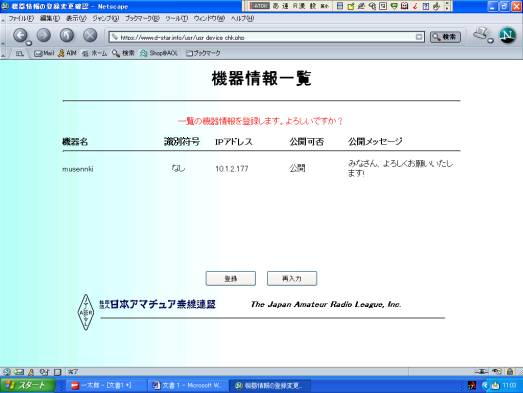Click the 再入力 re-enter button
The width and height of the screenshot is (523, 393).
click(292, 279)
